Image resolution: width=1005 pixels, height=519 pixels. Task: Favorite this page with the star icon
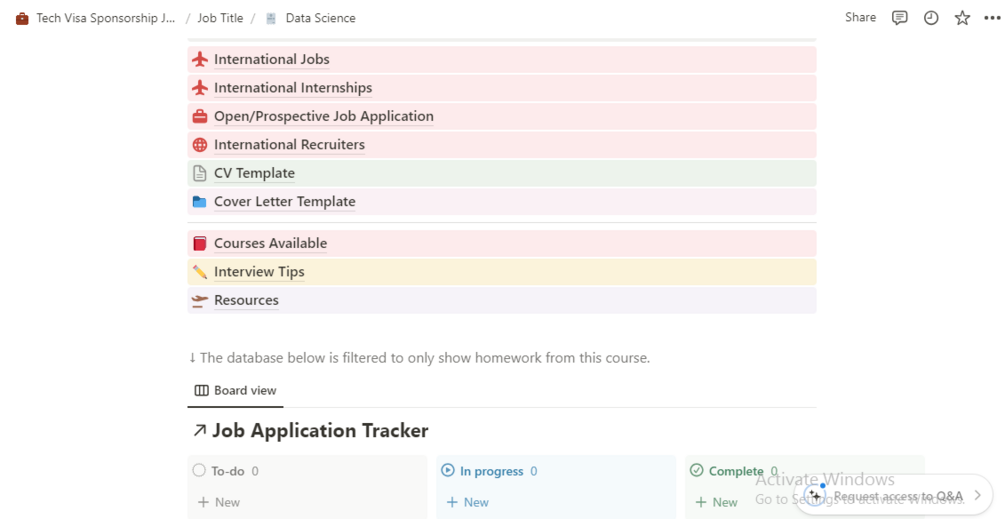point(962,18)
